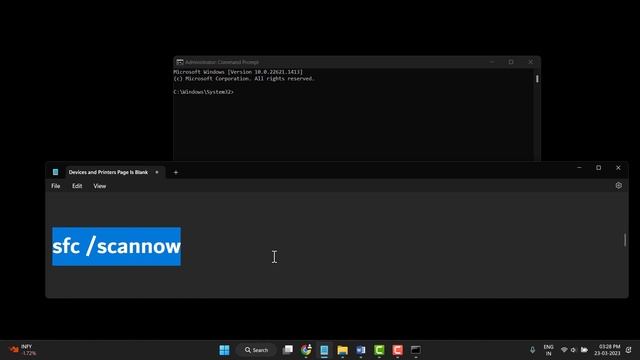Open green Camtasia icon in taskbar
The width and height of the screenshot is (640, 360).
[379, 350]
